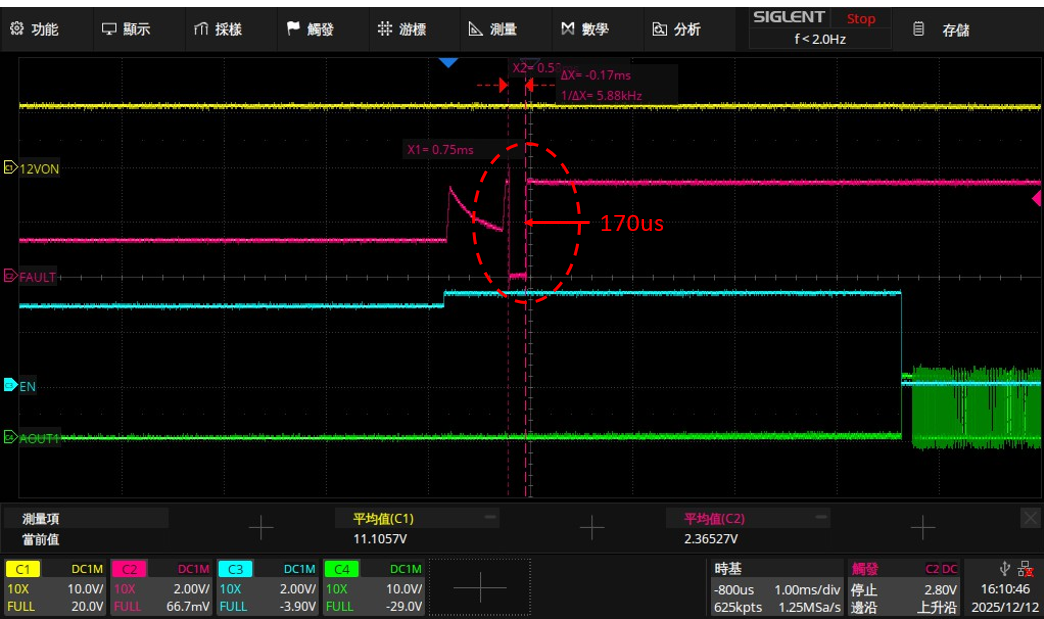Click C4 offset -29.0V value
This screenshot has width=1044, height=619.
pos(404,606)
